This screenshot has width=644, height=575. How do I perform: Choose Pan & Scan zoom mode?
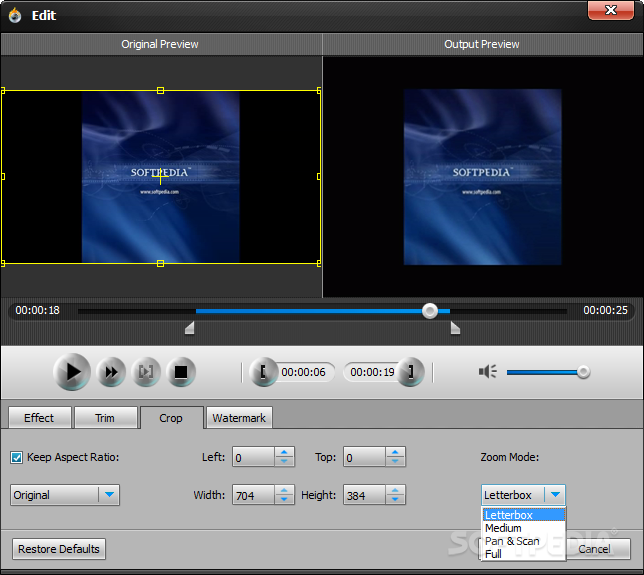tap(524, 541)
